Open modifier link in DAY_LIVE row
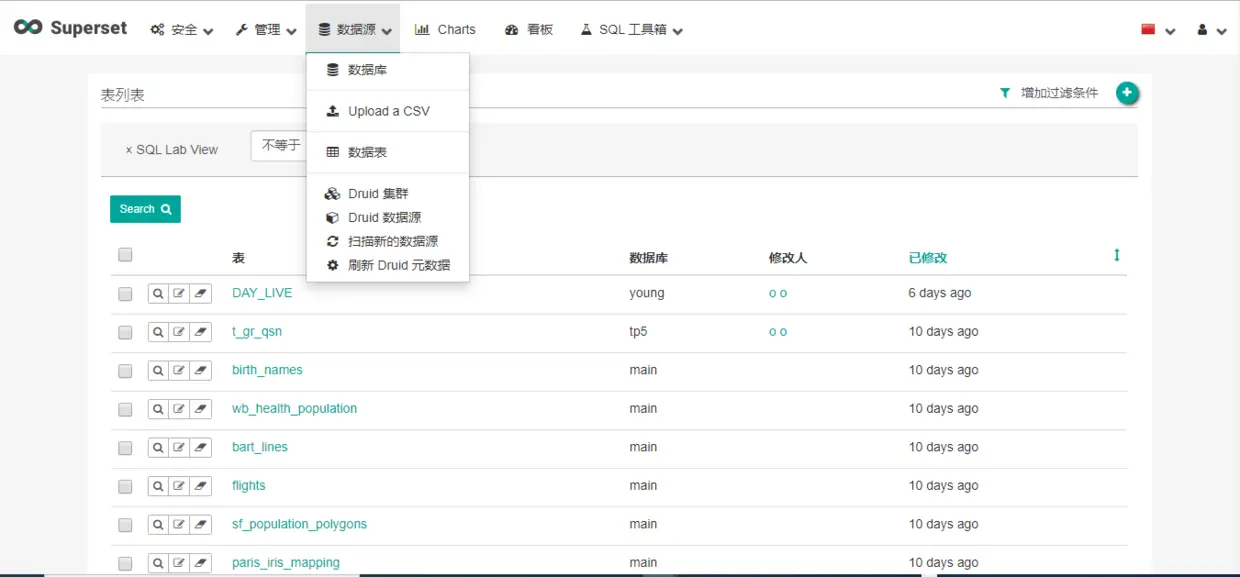Image resolution: width=1240 pixels, height=577 pixels. [x=778, y=293]
